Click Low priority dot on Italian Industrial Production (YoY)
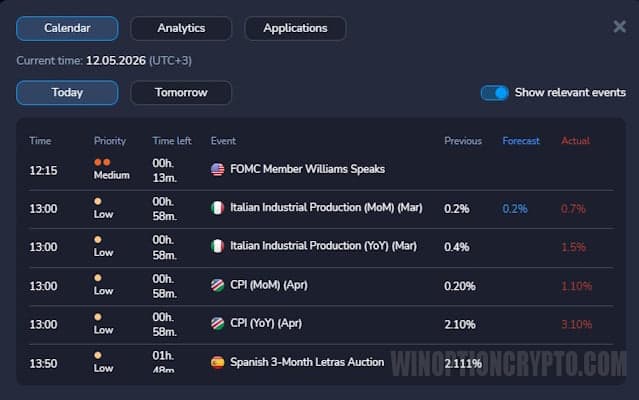 (98, 240)
